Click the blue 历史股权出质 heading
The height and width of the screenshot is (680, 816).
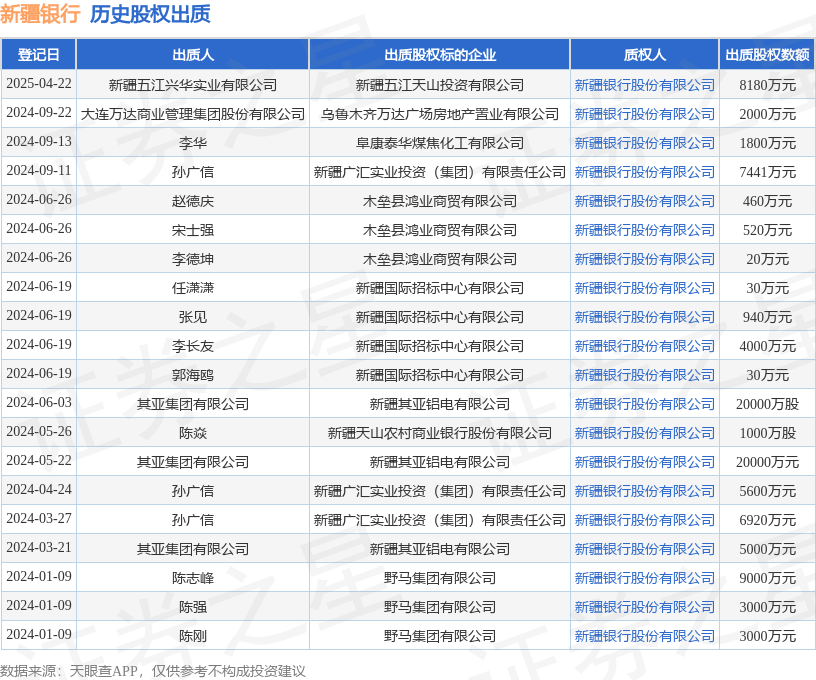point(150,14)
